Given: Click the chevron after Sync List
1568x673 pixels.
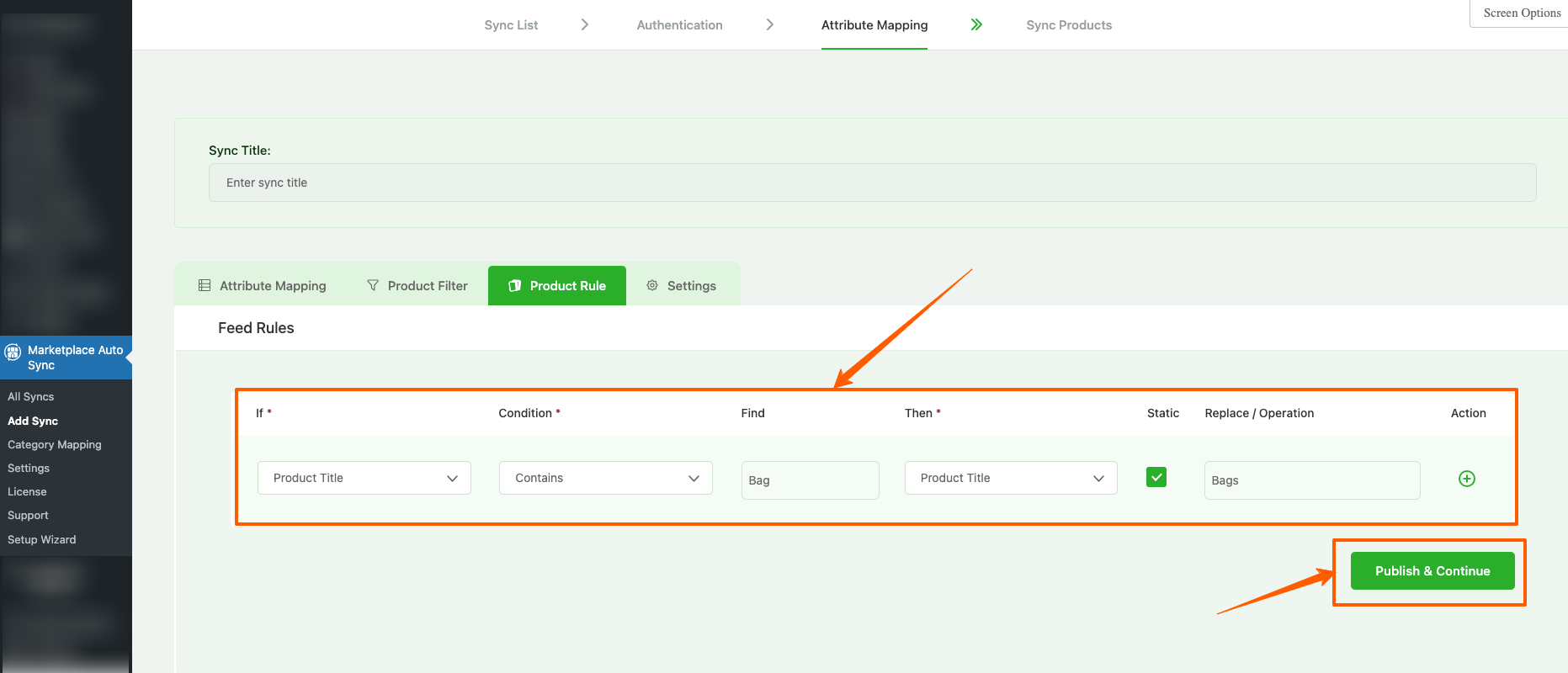Looking at the screenshot, I should [585, 25].
